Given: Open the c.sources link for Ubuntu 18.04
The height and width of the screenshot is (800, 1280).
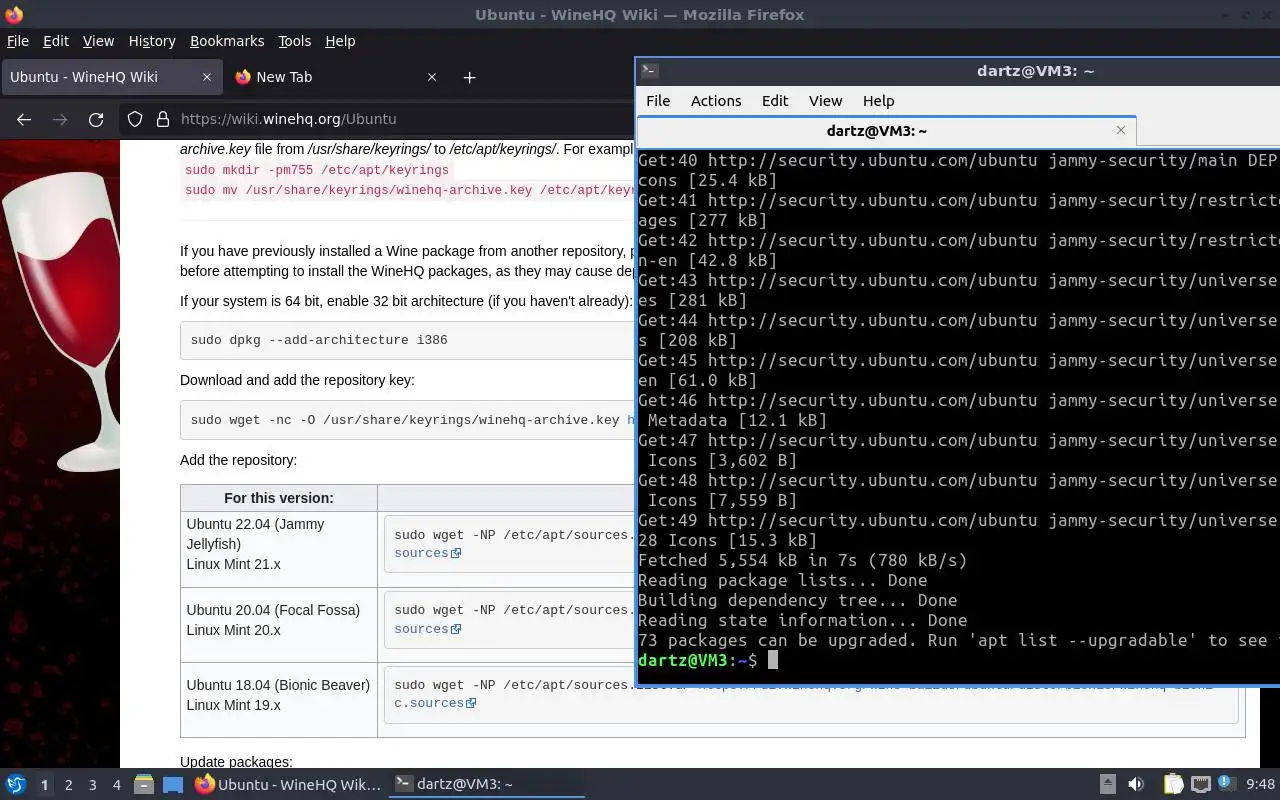Looking at the screenshot, I should [435, 703].
